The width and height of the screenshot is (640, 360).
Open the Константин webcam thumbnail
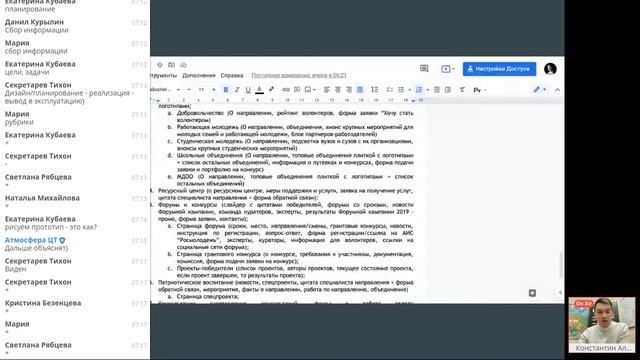(x=602, y=325)
